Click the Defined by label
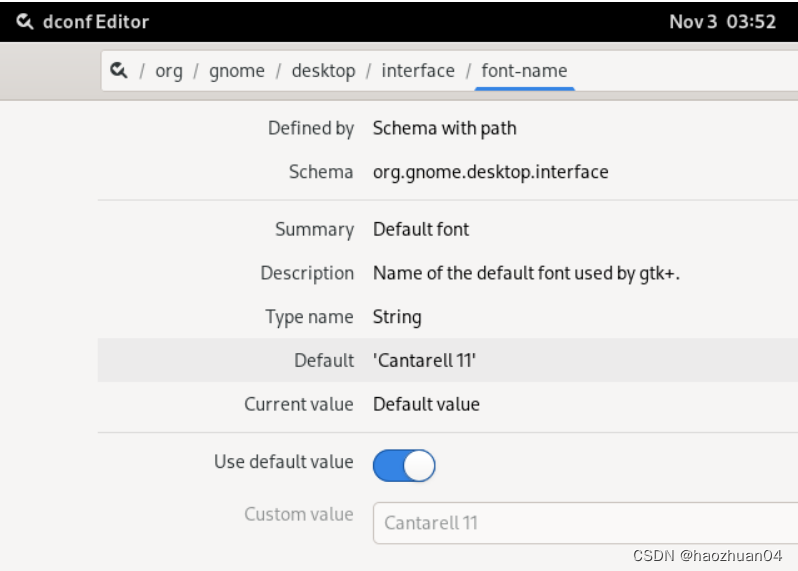Screen dimensions: 798x571 310,128
